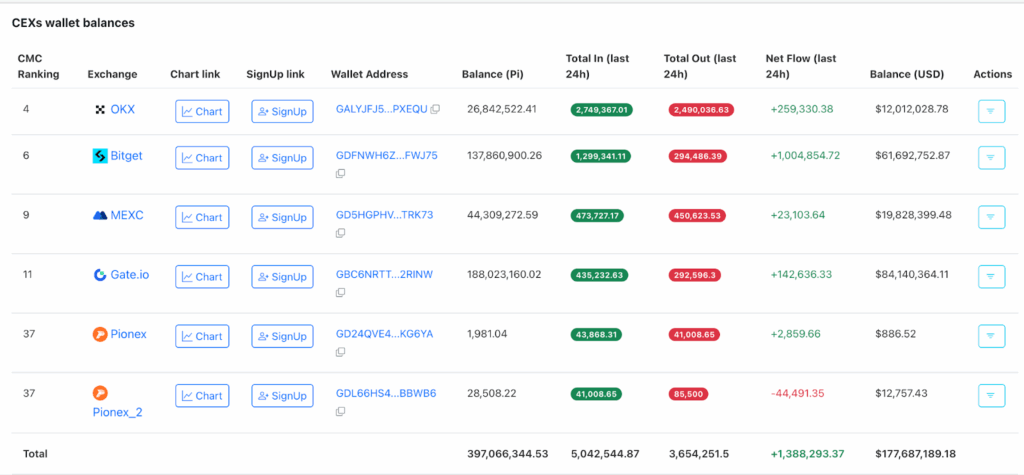Copy the Bitget wallet address icon
This screenshot has width=1024, height=475.
[340, 174]
